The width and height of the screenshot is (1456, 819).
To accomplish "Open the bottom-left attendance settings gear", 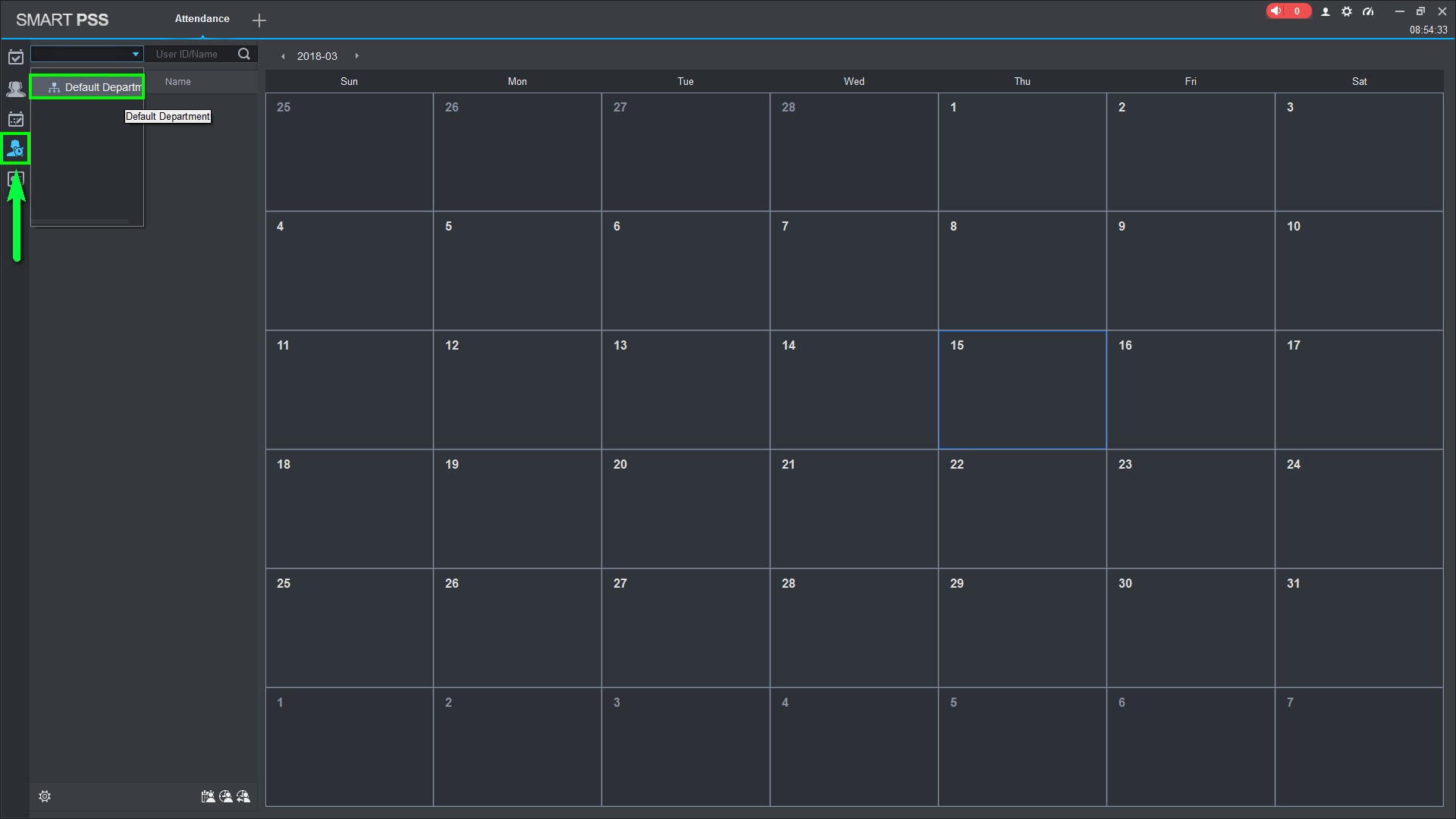I will point(45,796).
